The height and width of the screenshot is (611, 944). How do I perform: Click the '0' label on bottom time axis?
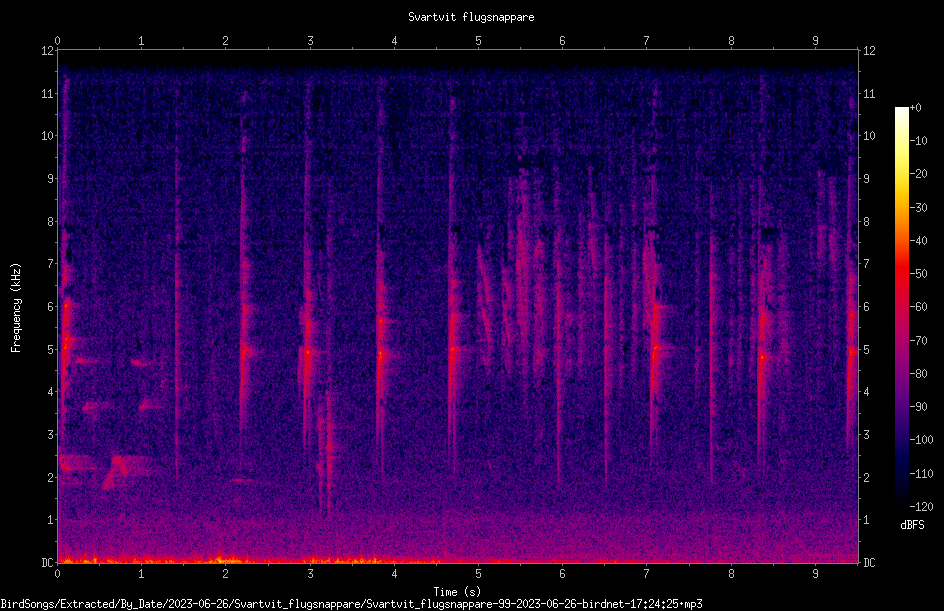(x=57, y=574)
